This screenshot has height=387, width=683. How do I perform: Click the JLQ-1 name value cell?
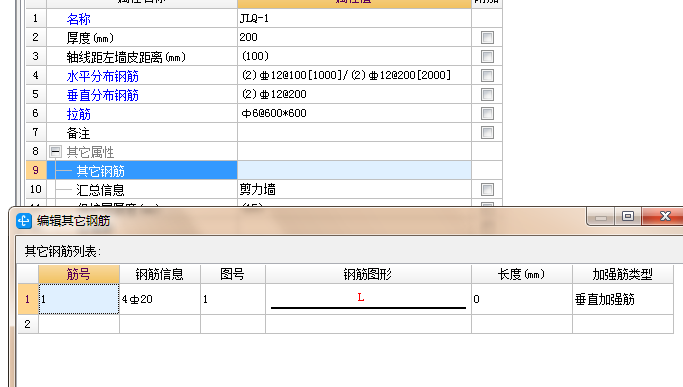(x=354, y=18)
